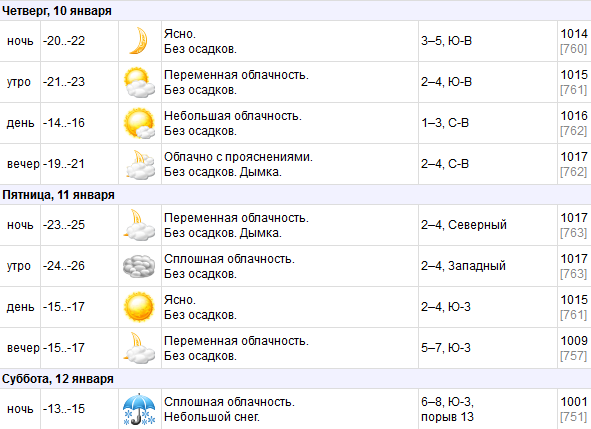
Task: Click pressure value 1009 for Friday evening
Action: [x=574, y=341]
